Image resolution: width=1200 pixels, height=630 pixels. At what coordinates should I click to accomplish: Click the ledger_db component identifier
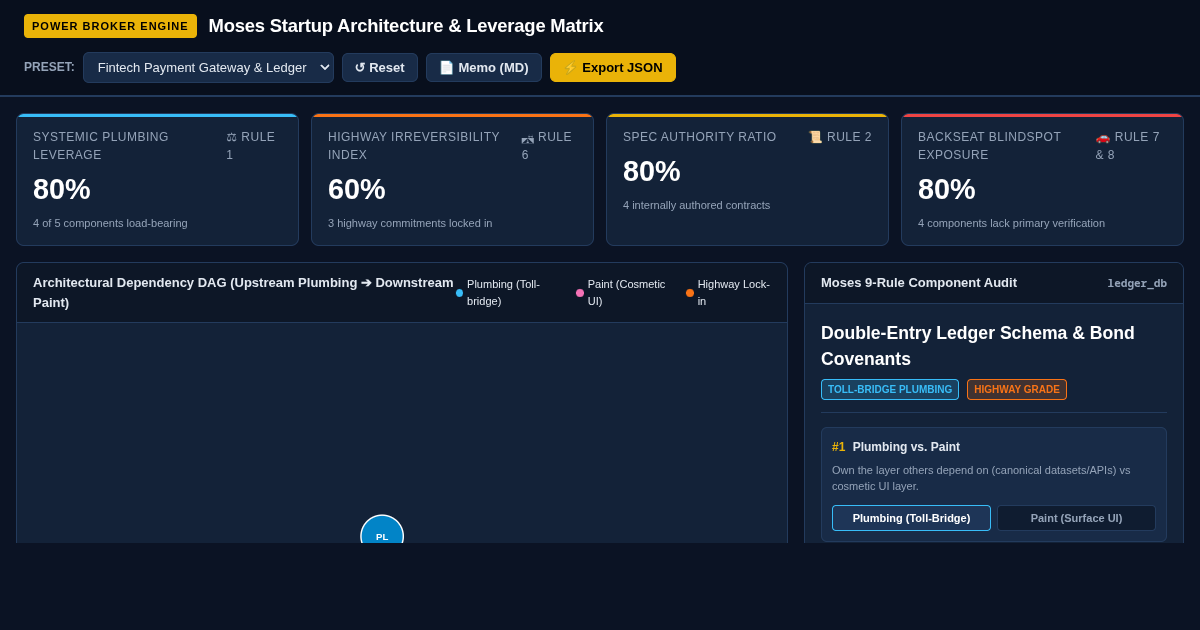click(1137, 283)
